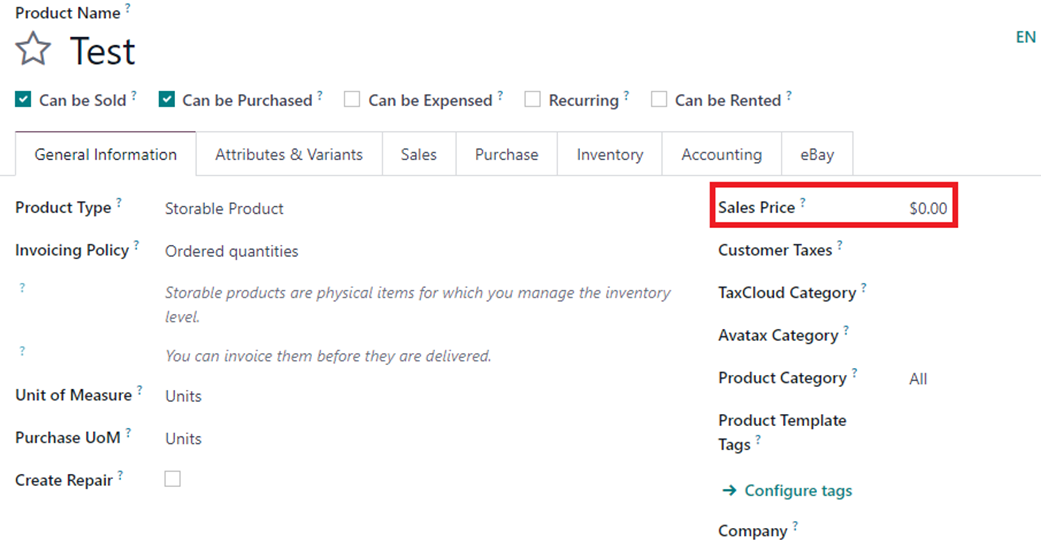Viewport: 1041px width, 557px height.
Task: Open the Invoicing Policy selection Ordered quantities
Action: coord(232,251)
